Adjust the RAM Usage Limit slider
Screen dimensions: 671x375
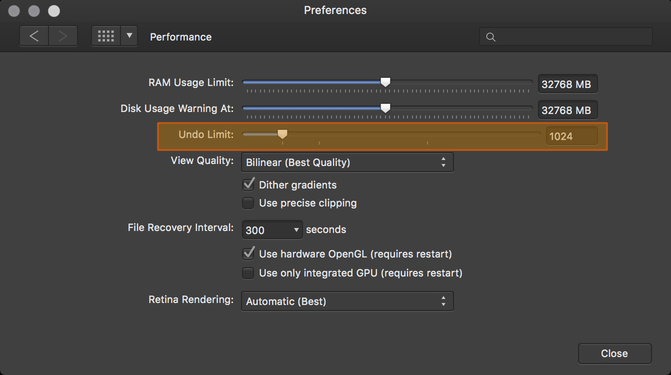pyautogui.click(x=386, y=82)
